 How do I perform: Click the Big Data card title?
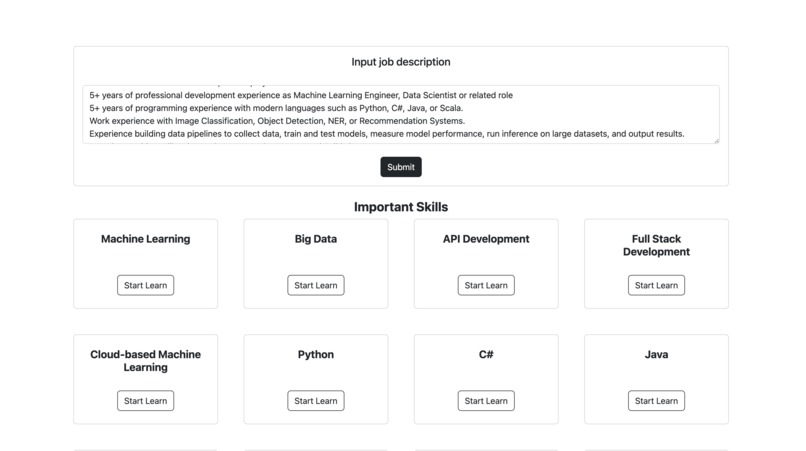(x=316, y=239)
